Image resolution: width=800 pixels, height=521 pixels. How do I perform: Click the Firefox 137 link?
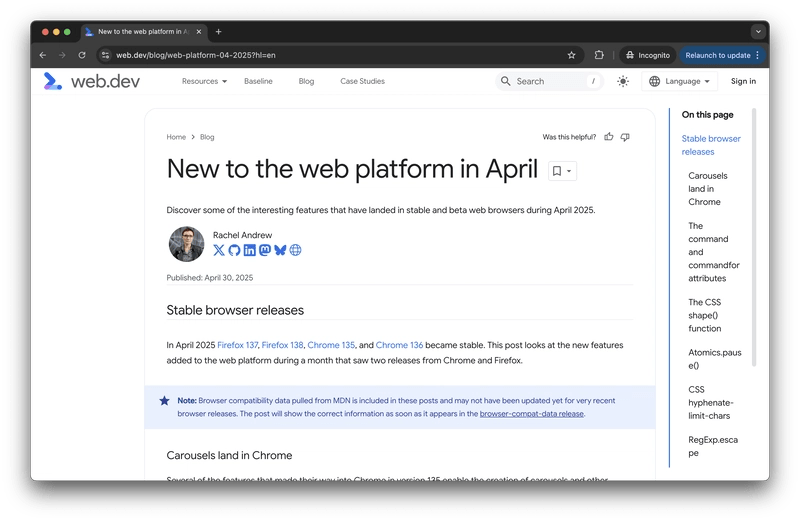click(x=237, y=345)
